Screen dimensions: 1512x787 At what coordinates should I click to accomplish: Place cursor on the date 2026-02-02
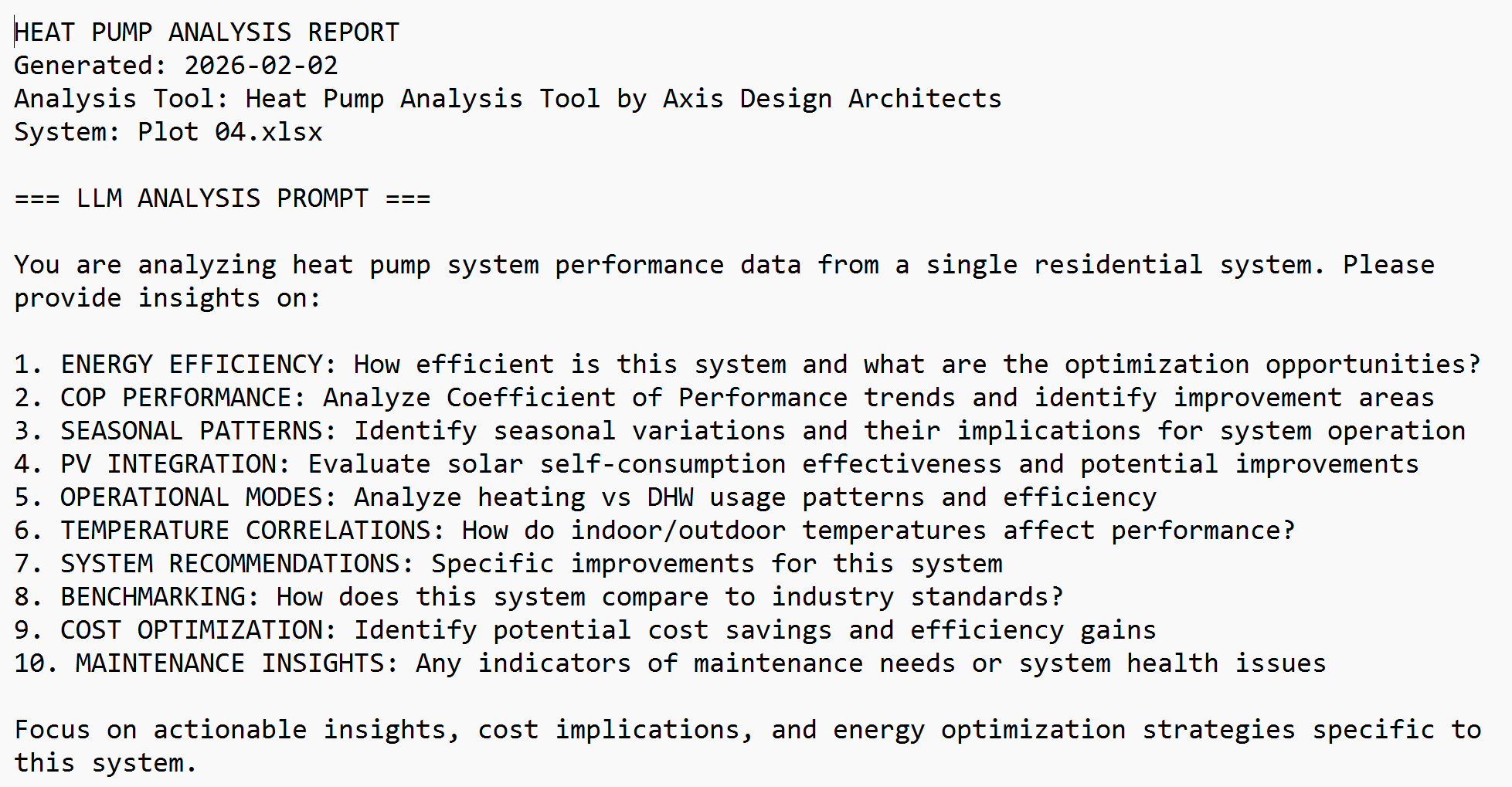point(261,66)
